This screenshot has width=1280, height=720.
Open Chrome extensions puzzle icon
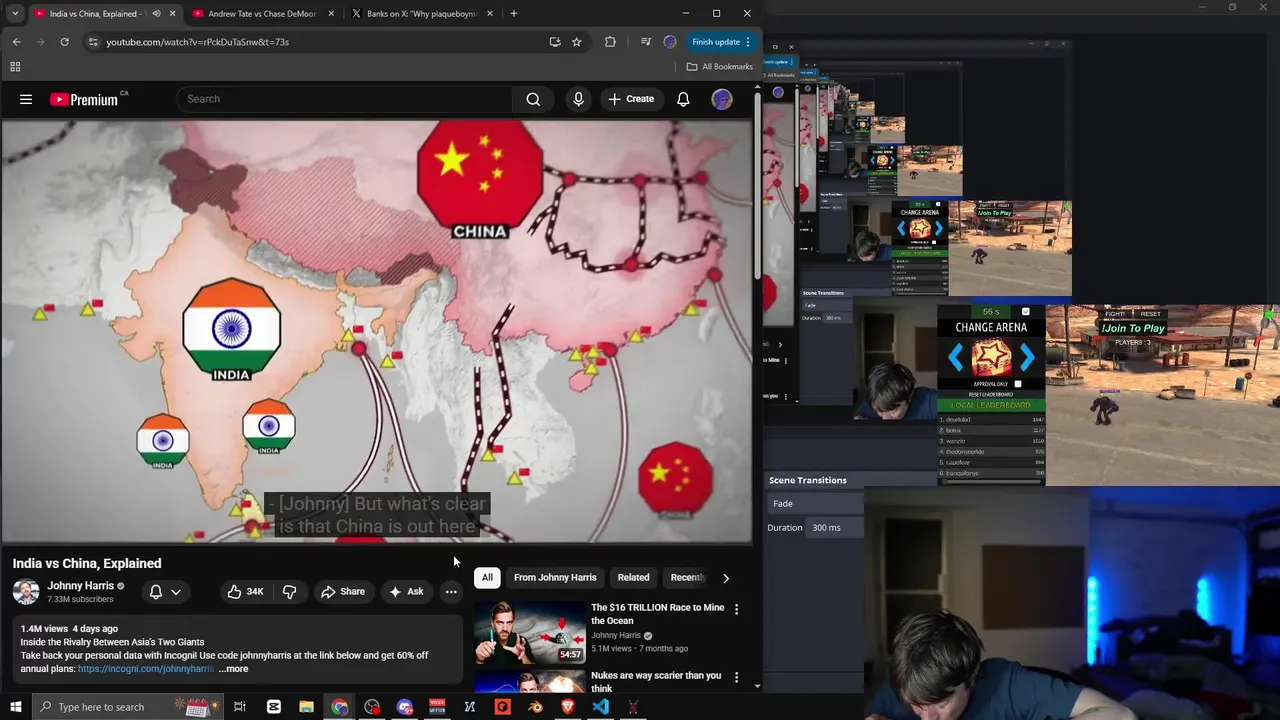point(610,42)
